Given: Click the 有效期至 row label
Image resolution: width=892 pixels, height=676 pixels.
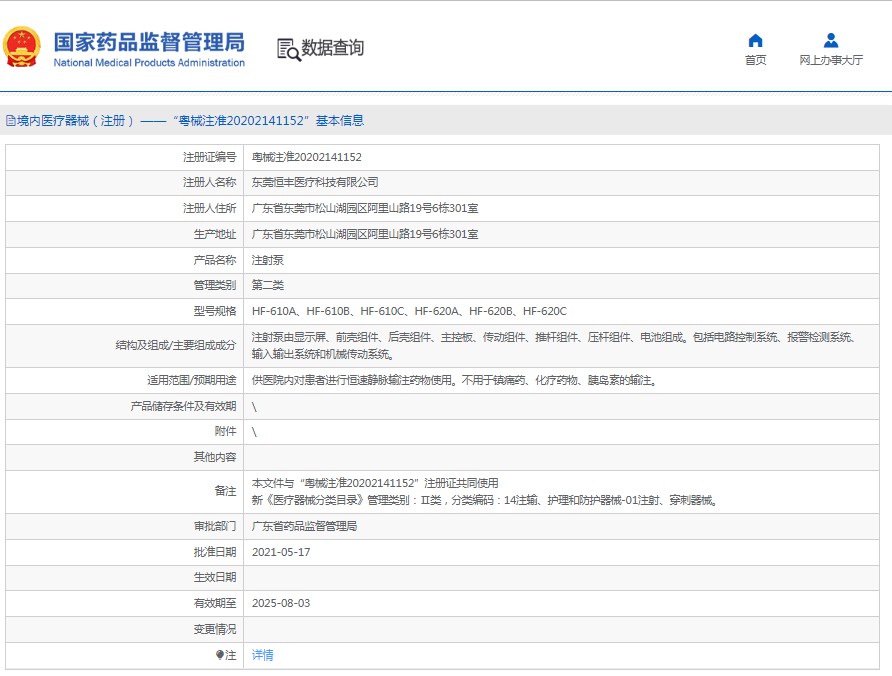Looking at the screenshot, I should click(214, 603).
